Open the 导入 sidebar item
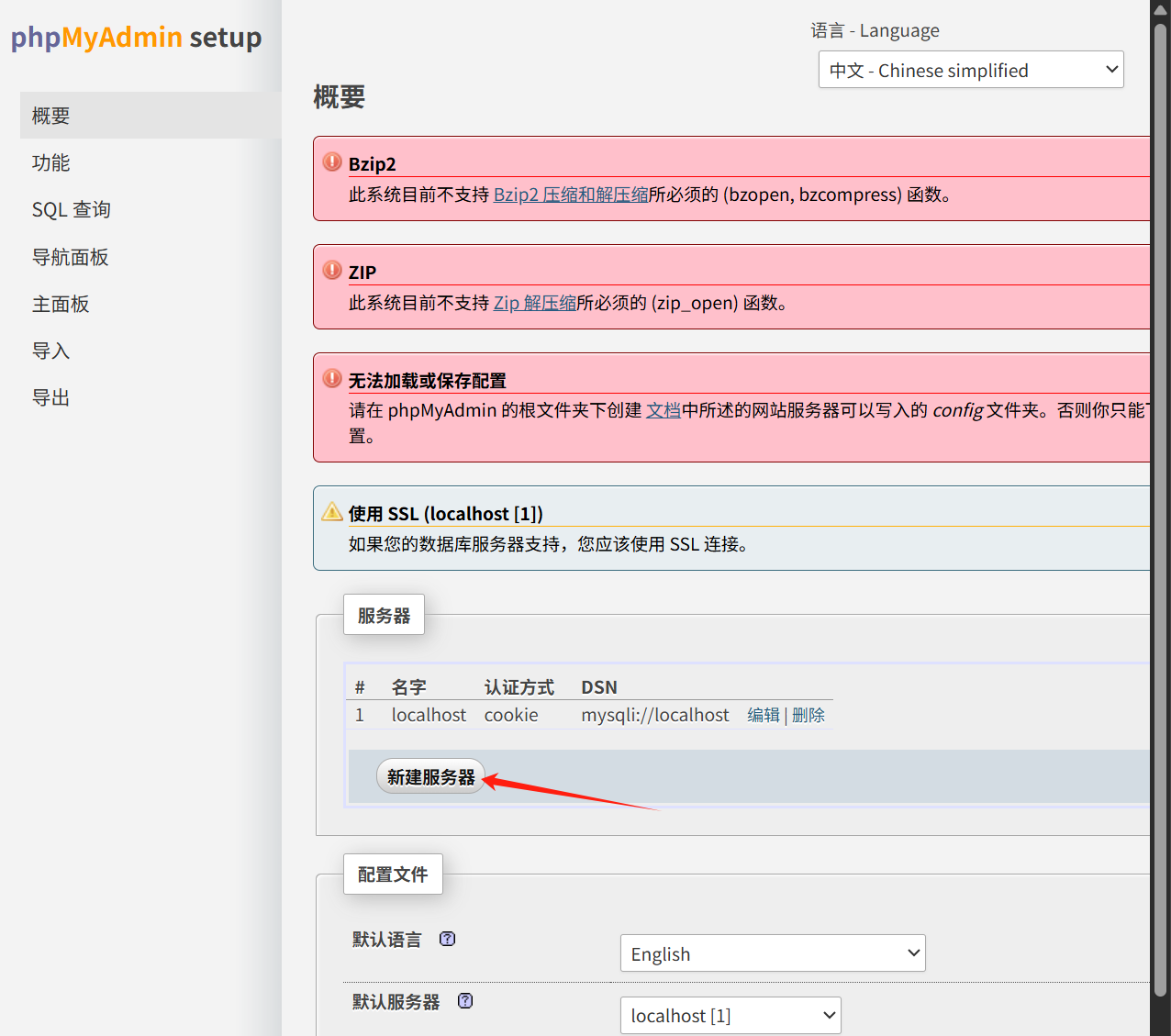 click(x=151, y=351)
